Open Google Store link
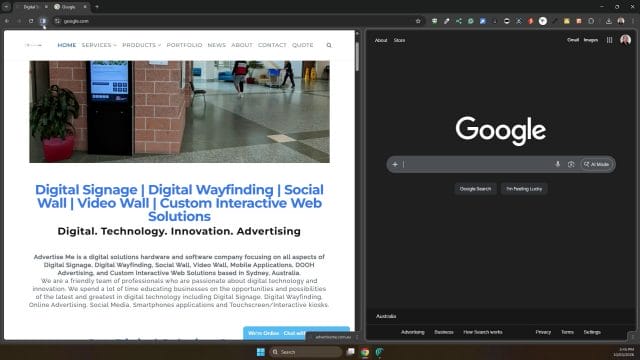The width and height of the screenshot is (640, 360). 399,40
